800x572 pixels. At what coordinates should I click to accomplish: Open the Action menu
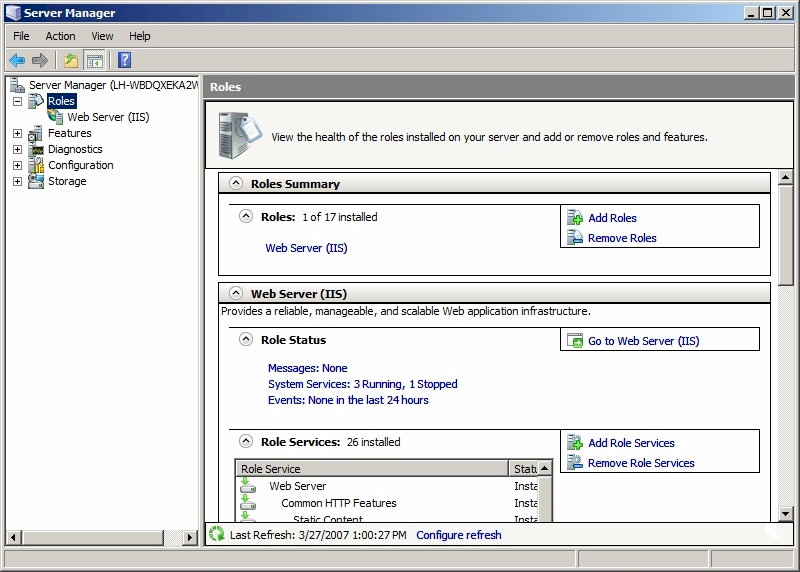point(60,36)
